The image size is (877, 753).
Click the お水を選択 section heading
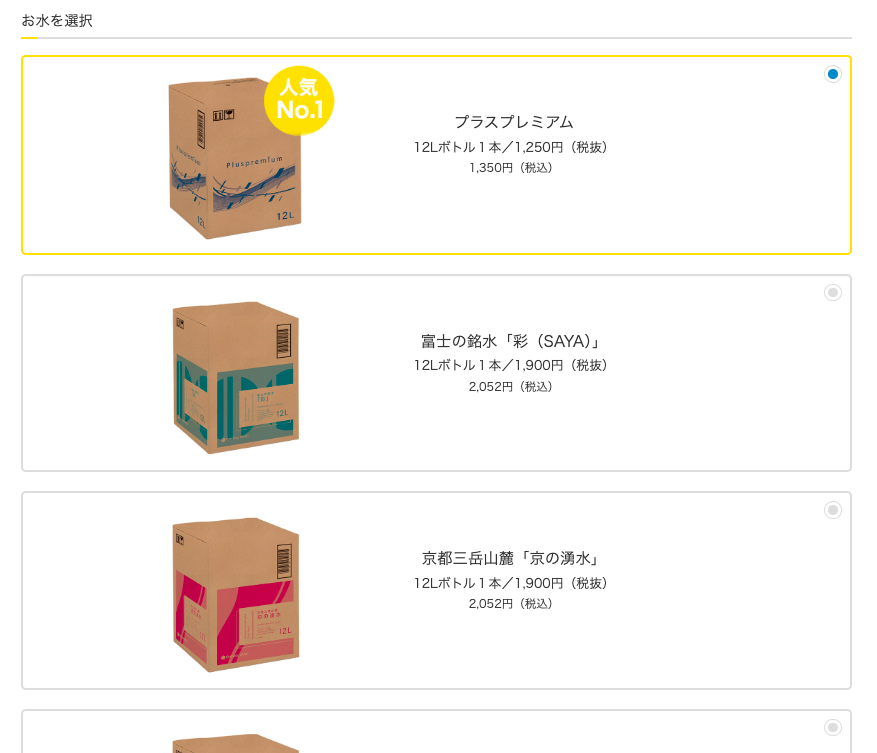coord(57,21)
